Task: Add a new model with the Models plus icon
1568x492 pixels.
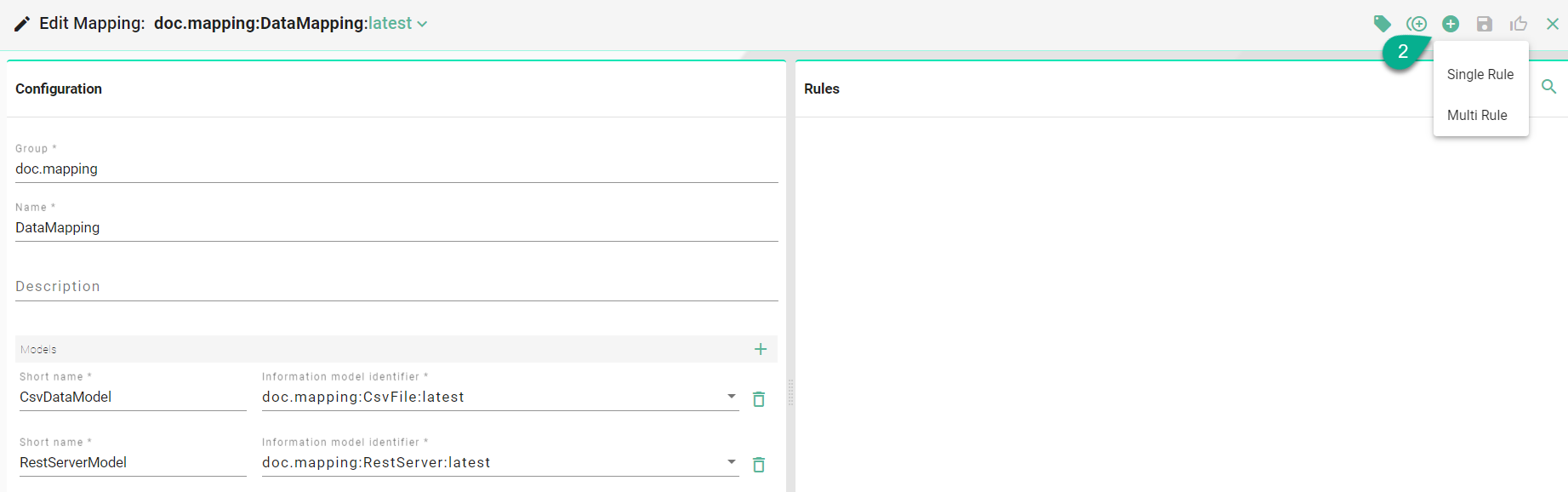Action: [x=761, y=349]
